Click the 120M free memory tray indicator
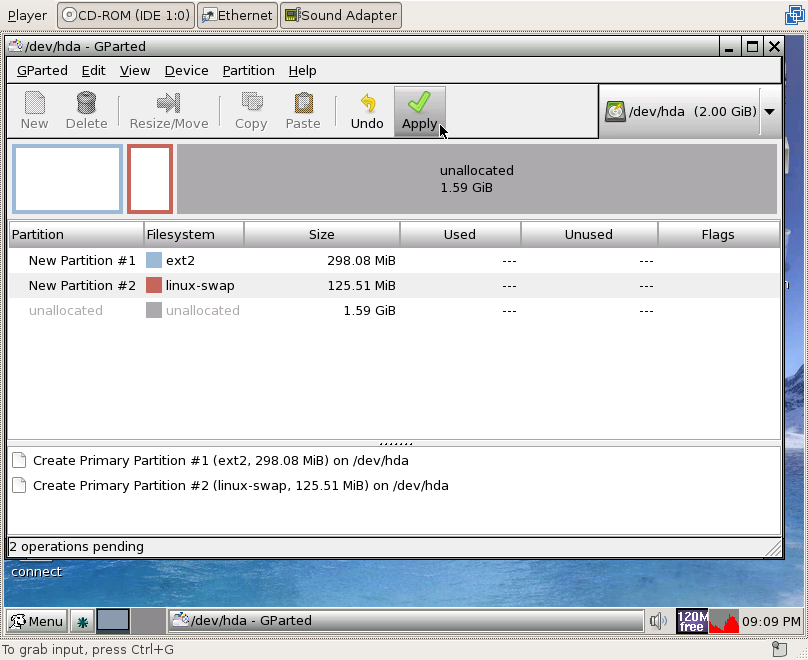The height and width of the screenshot is (660, 808). click(692, 621)
